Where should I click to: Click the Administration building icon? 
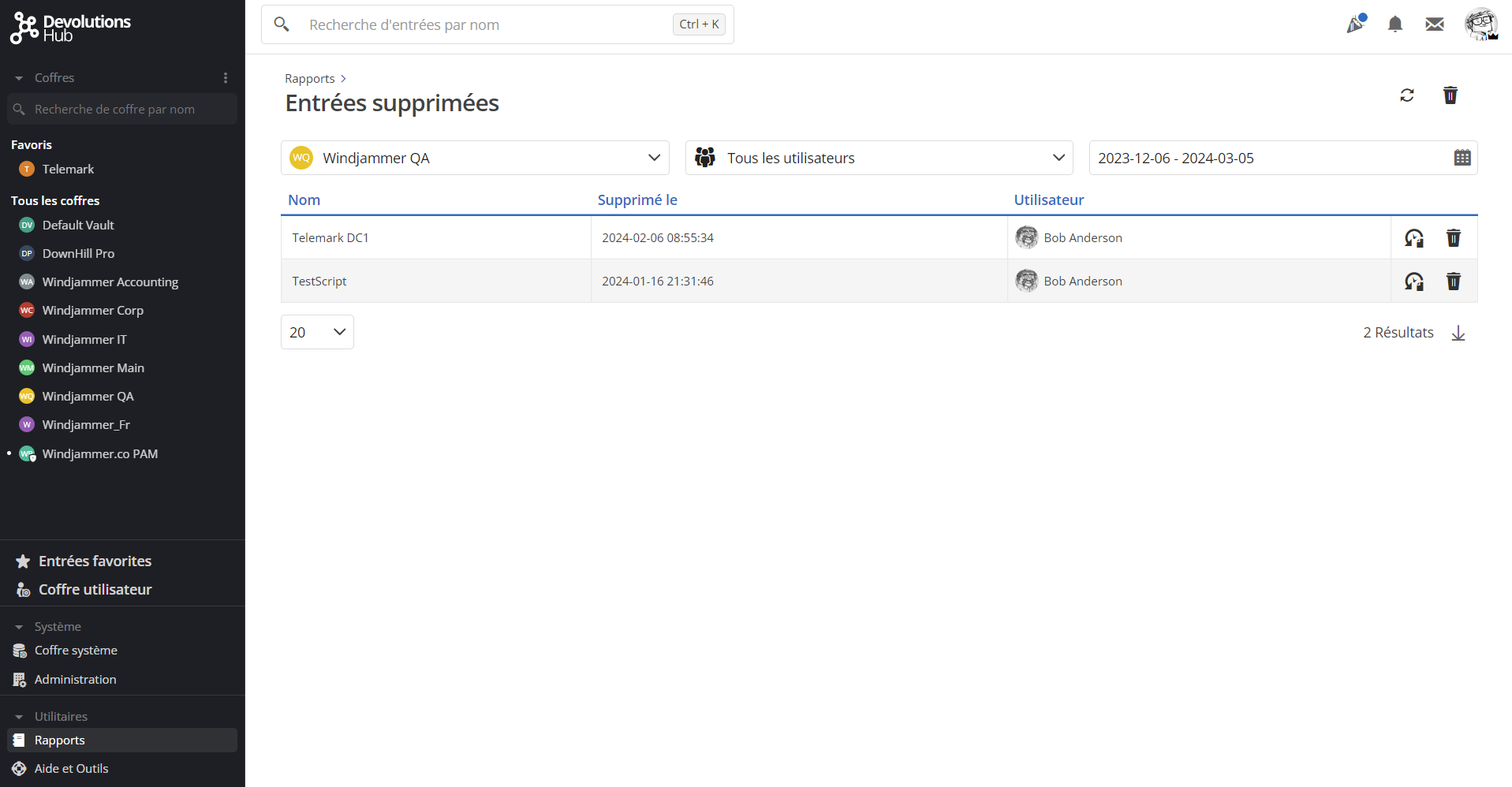20,679
